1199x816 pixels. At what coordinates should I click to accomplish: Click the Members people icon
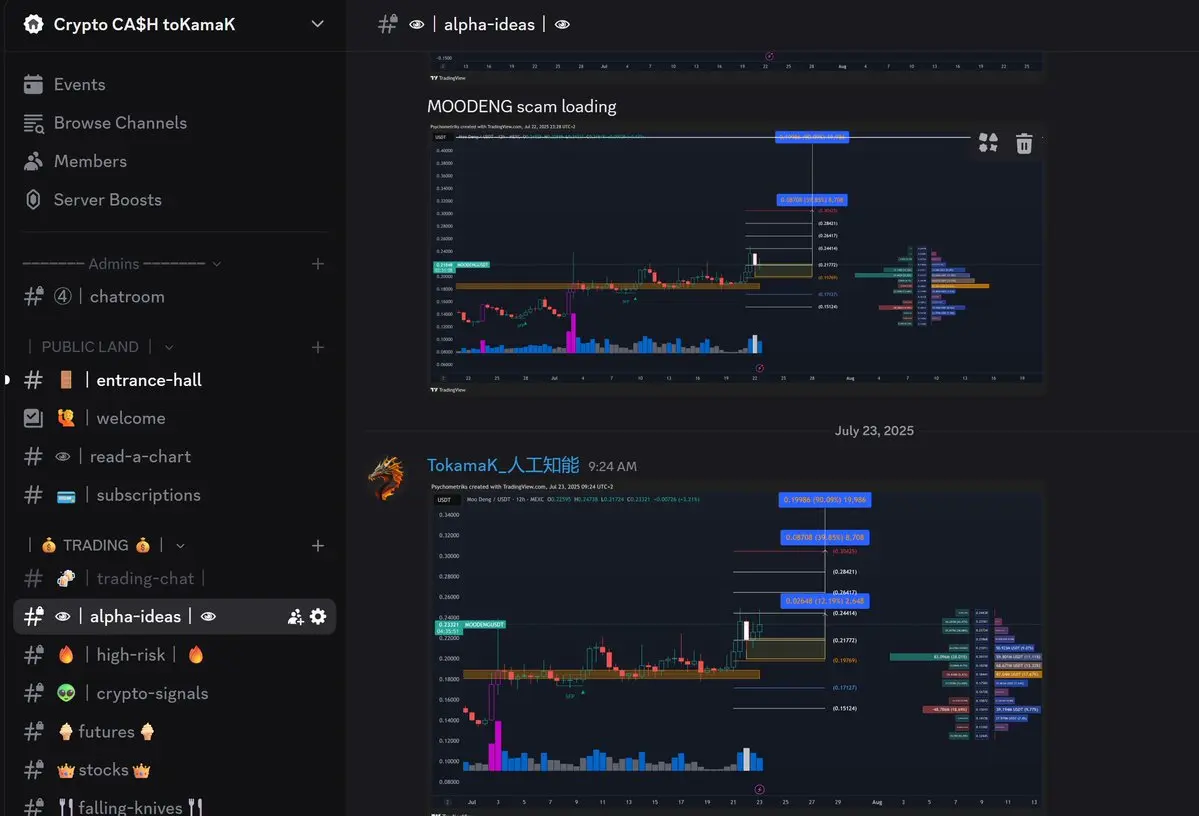[x=33, y=161]
